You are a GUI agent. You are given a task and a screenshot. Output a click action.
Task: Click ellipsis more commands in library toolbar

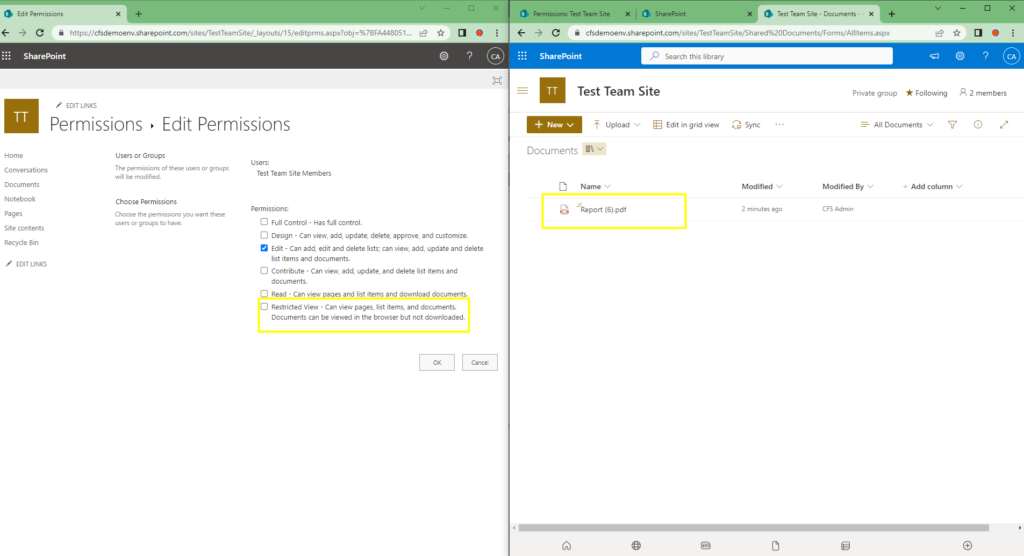point(779,125)
